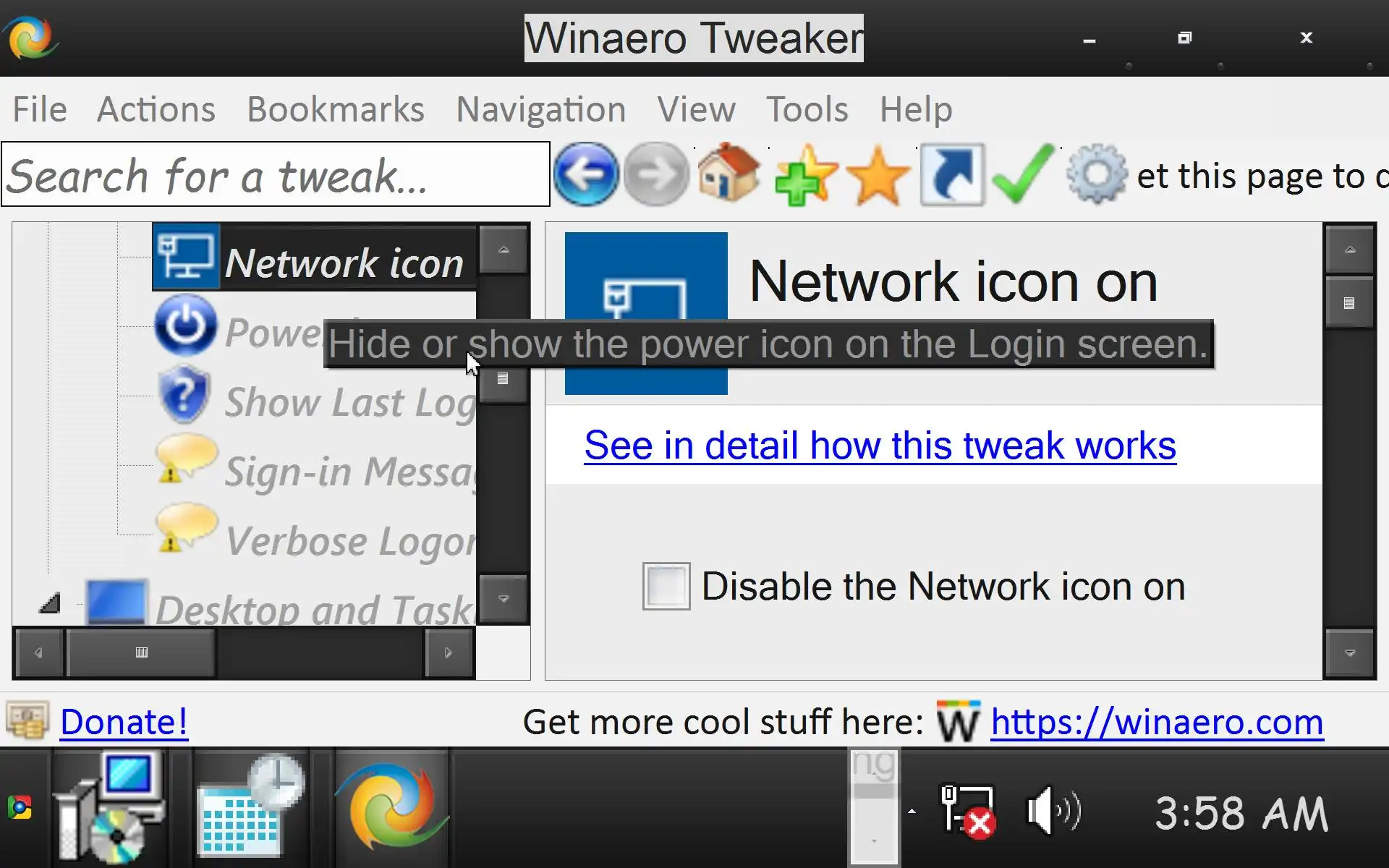Click the volume speaker tray icon
The width and height of the screenshot is (1389, 868).
tap(1053, 812)
